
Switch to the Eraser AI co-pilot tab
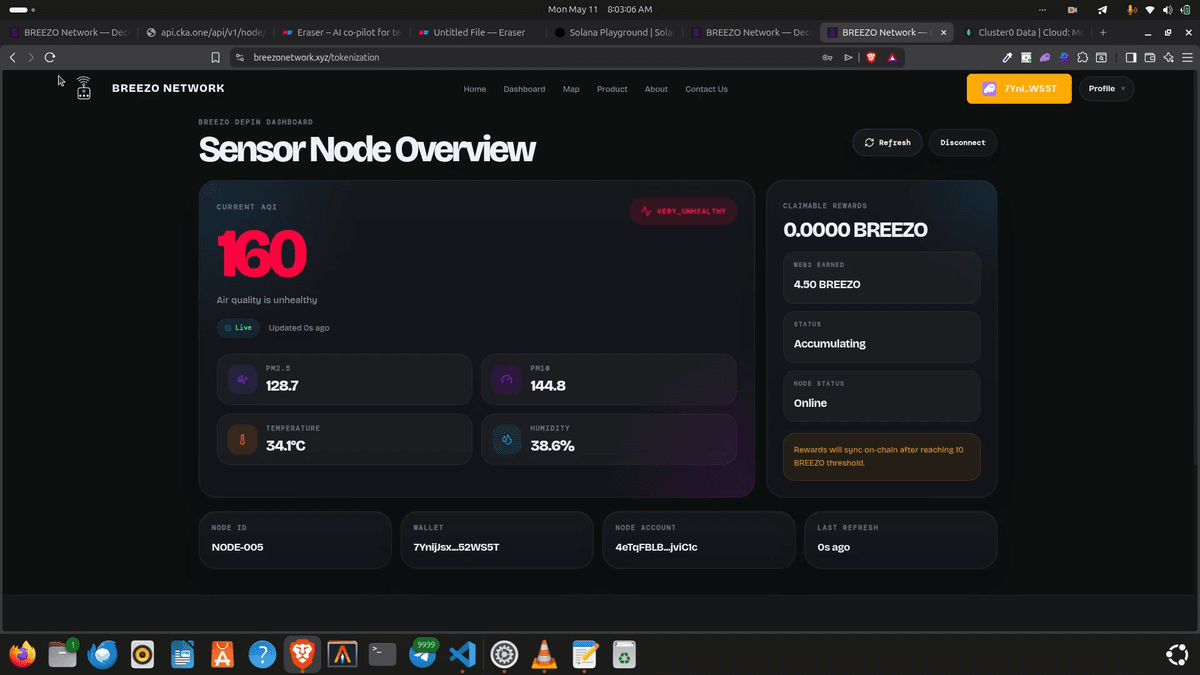click(342, 32)
